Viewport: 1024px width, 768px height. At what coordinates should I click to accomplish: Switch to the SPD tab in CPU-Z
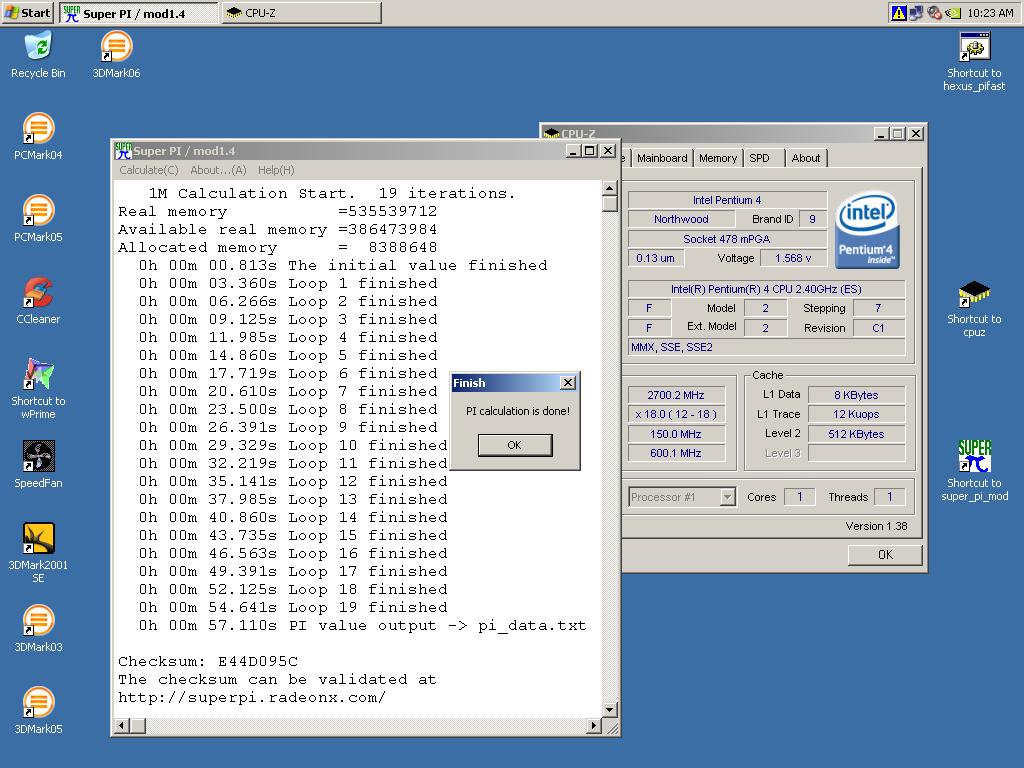760,158
